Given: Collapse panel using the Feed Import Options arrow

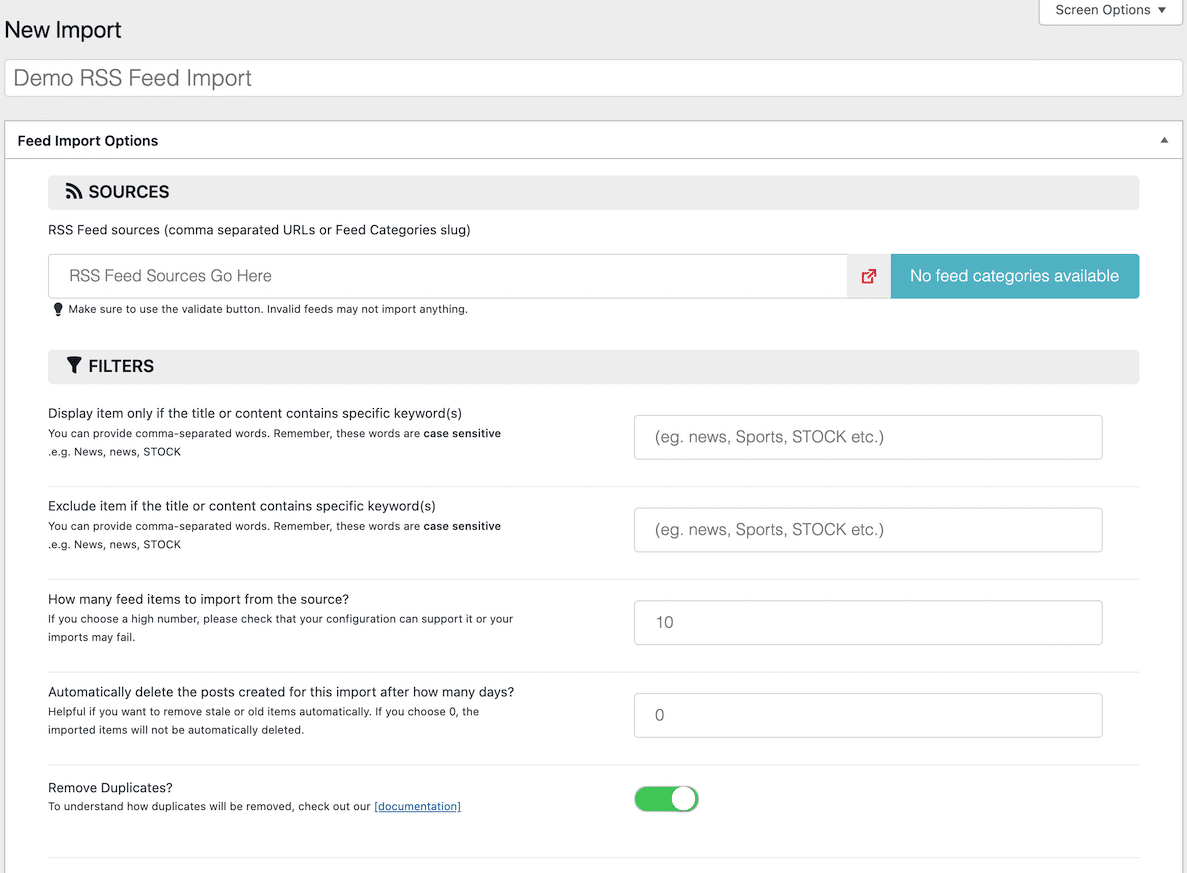Looking at the screenshot, I should click(x=1163, y=141).
